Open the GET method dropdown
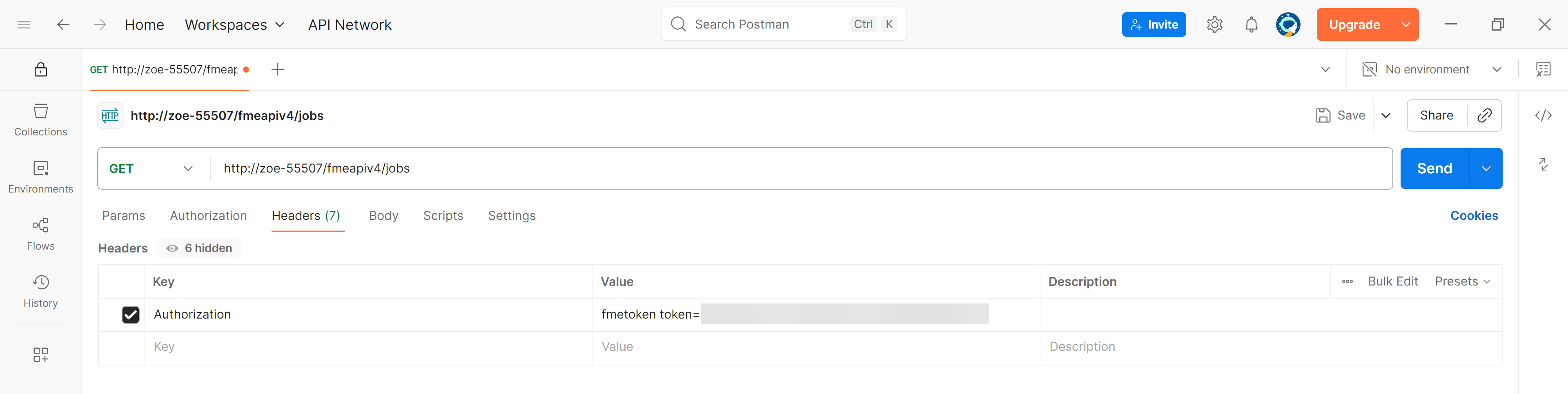 151,168
